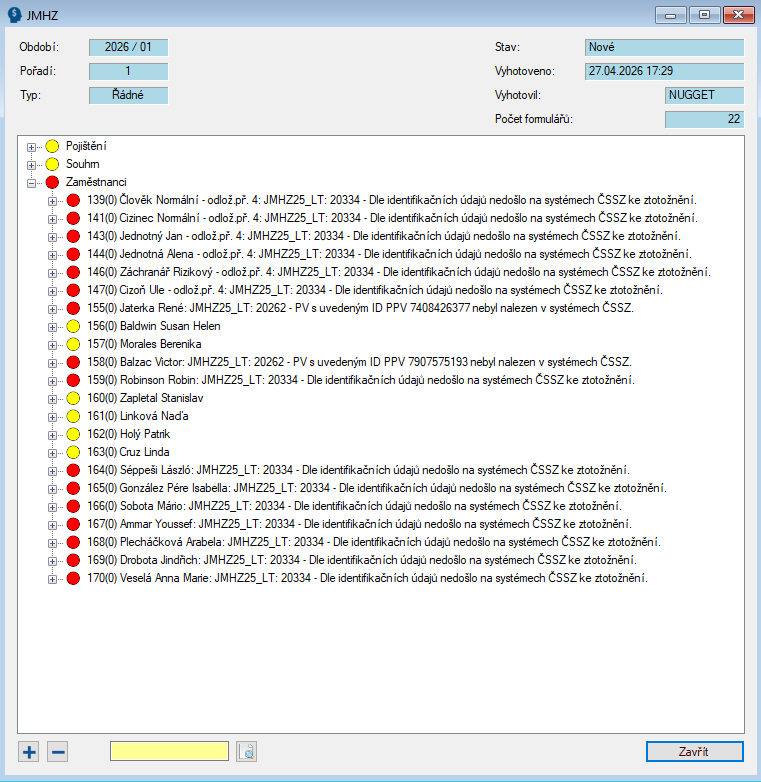The width and height of the screenshot is (761, 782).
Task: Click the yellow search input field
Action: pyautogui.click(x=170, y=752)
